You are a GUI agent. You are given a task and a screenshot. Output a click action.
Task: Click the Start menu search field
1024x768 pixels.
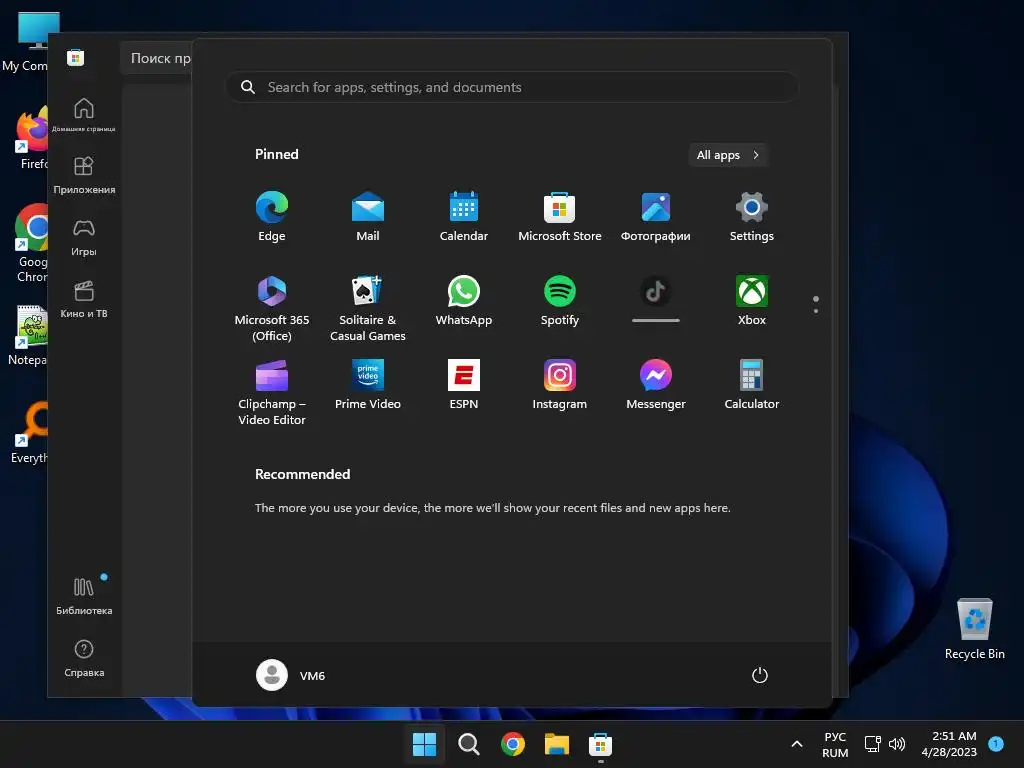[512, 87]
